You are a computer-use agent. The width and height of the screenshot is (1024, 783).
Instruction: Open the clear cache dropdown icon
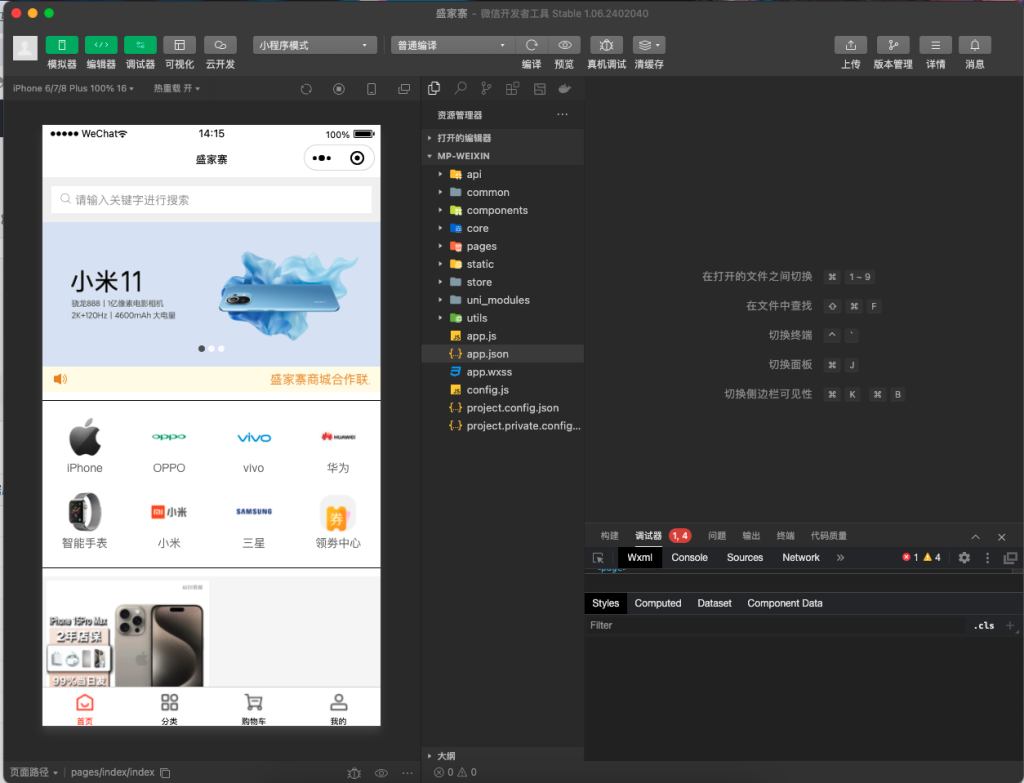coord(648,45)
